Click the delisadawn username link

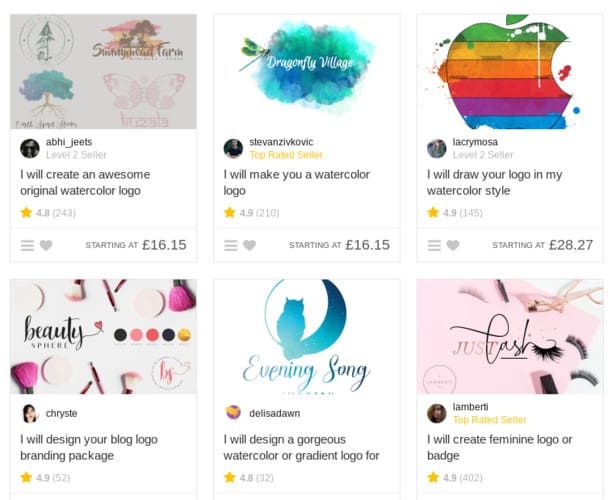pos(275,413)
